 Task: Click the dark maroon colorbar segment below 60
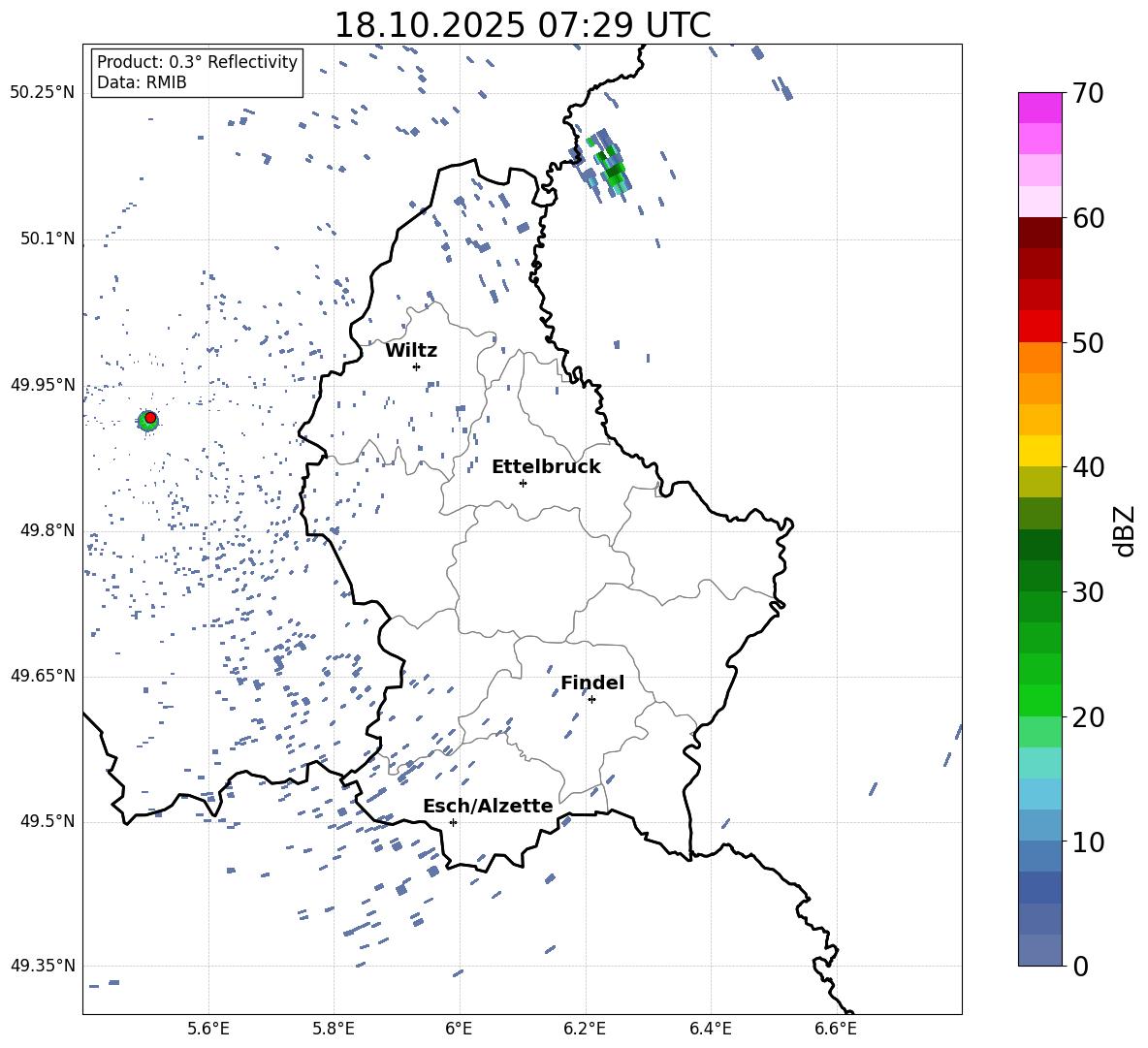click(1039, 233)
